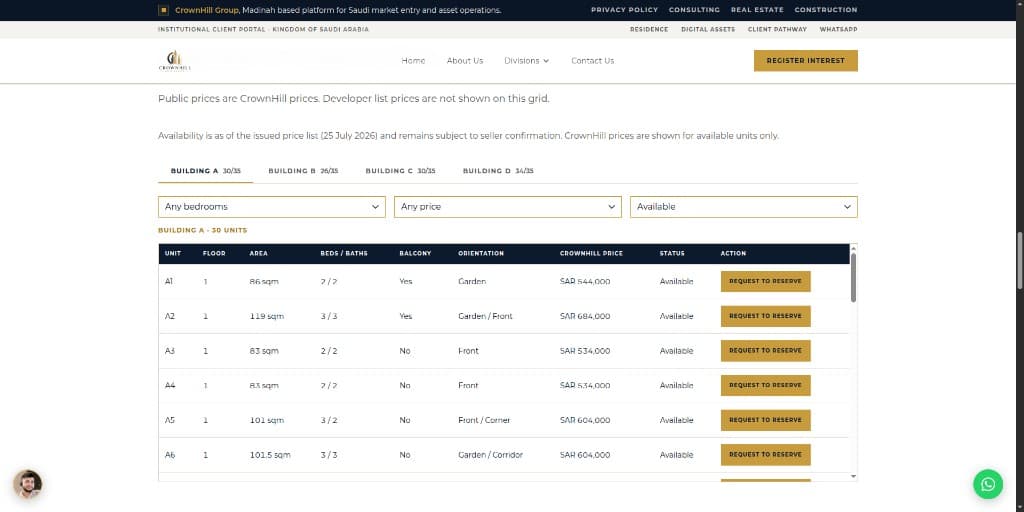Click the 101 sqm area cell
This screenshot has width=1024, height=512.
(x=266, y=420)
